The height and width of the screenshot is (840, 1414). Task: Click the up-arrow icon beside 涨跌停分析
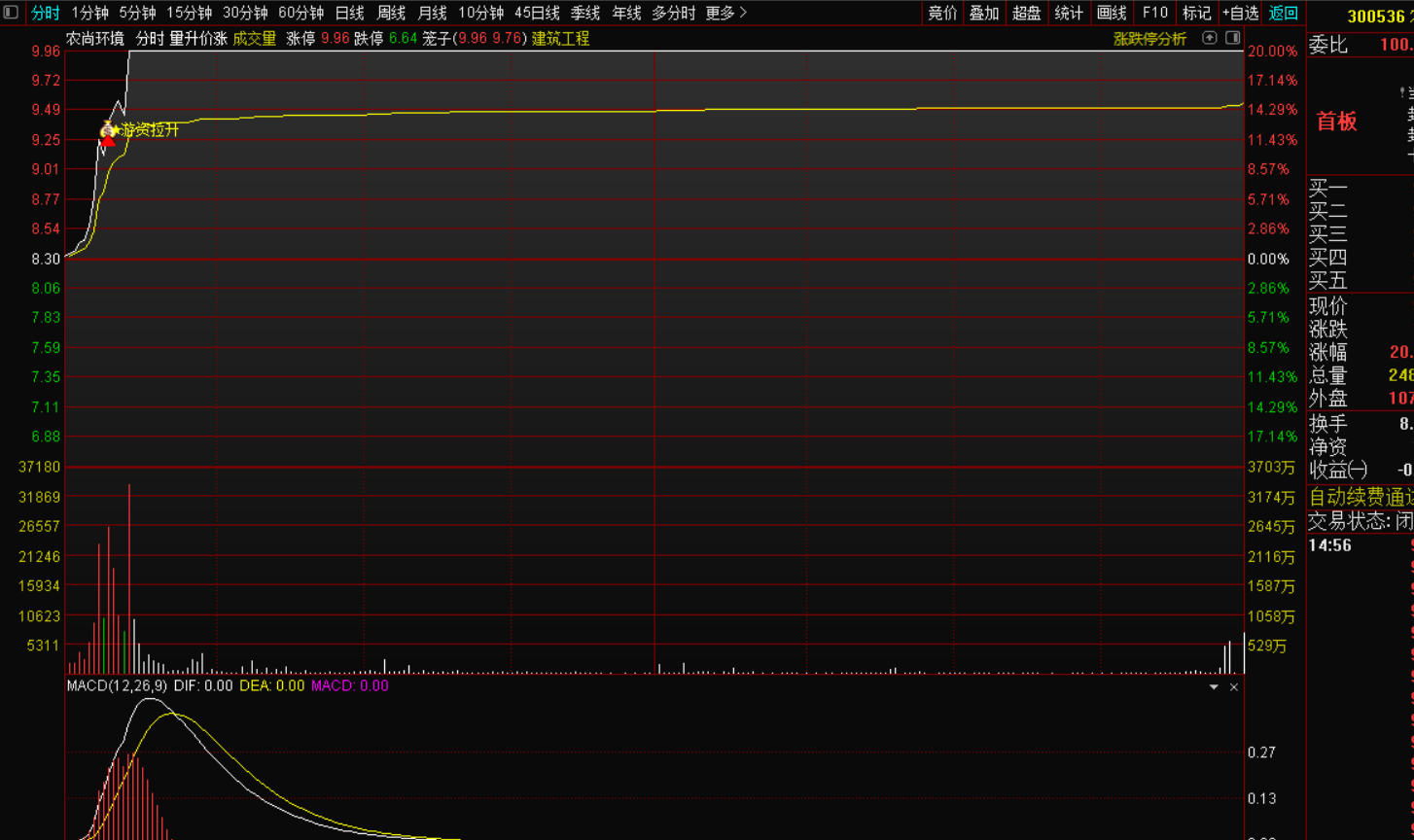pos(1210,38)
